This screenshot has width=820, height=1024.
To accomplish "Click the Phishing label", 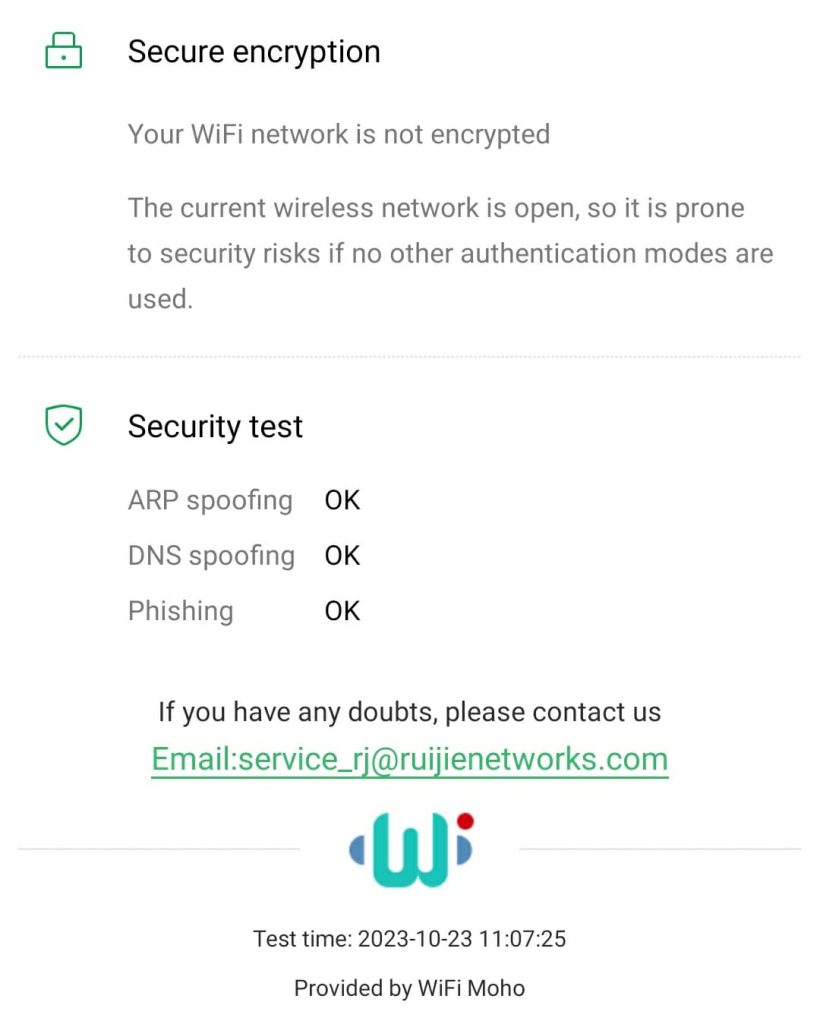I will [x=180, y=611].
